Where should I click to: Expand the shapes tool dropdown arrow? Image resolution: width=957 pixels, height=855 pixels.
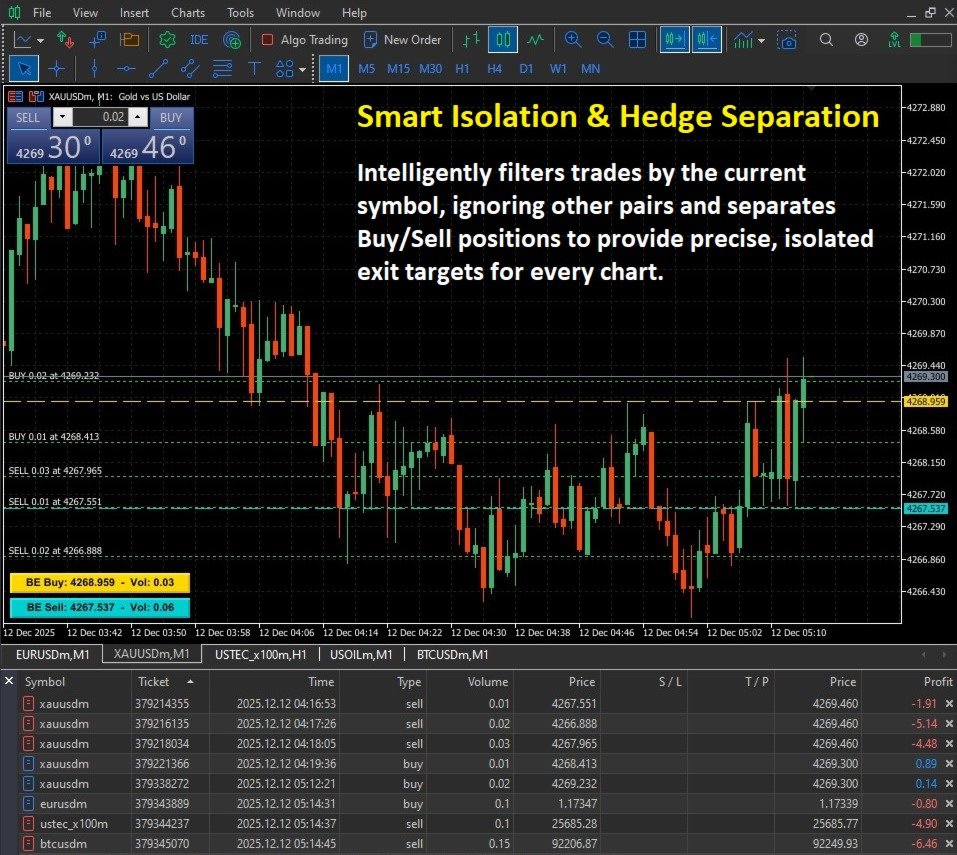pos(302,70)
